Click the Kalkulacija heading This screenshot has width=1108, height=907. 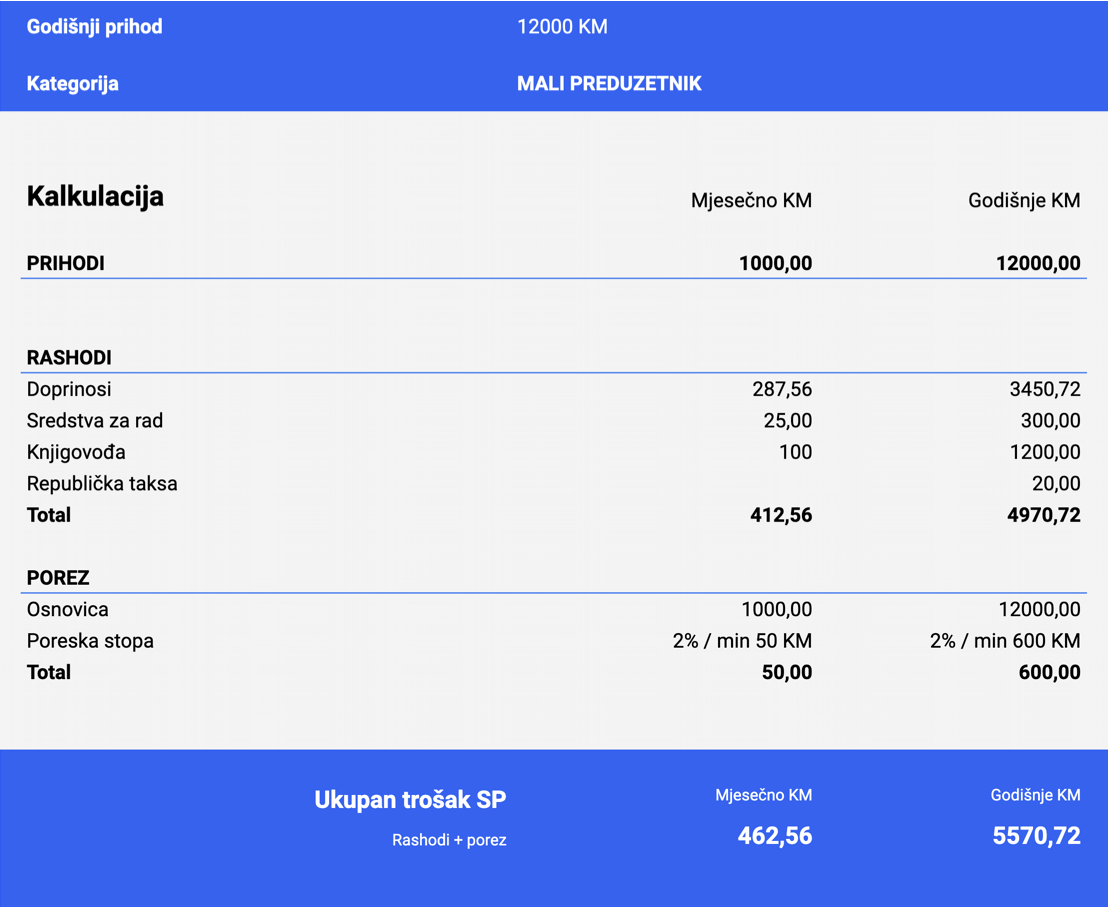(x=95, y=196)
